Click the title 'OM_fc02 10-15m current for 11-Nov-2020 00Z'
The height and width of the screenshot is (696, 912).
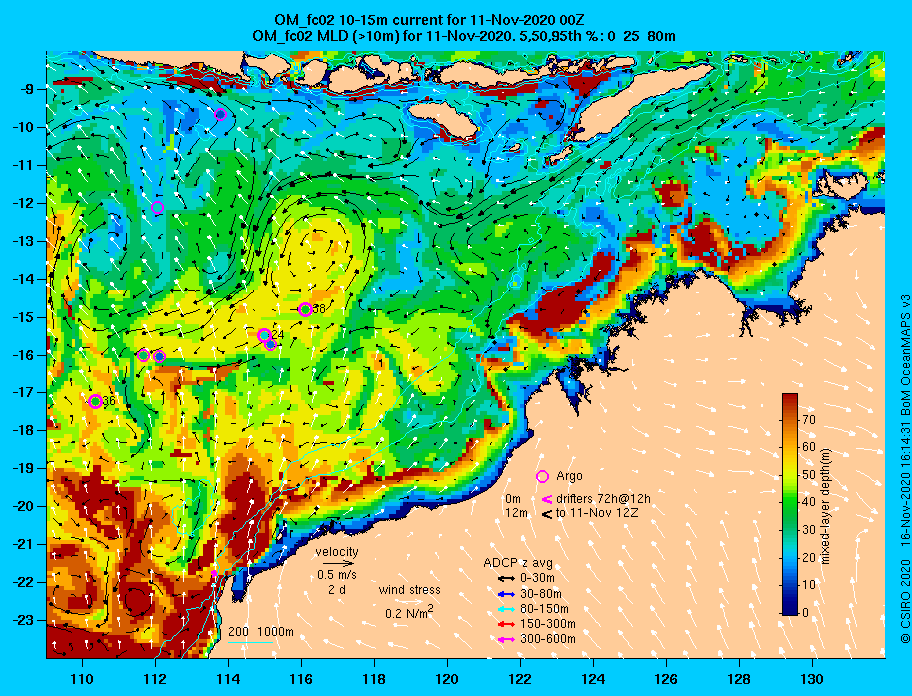pyautogui.click(x=429, y=21)
